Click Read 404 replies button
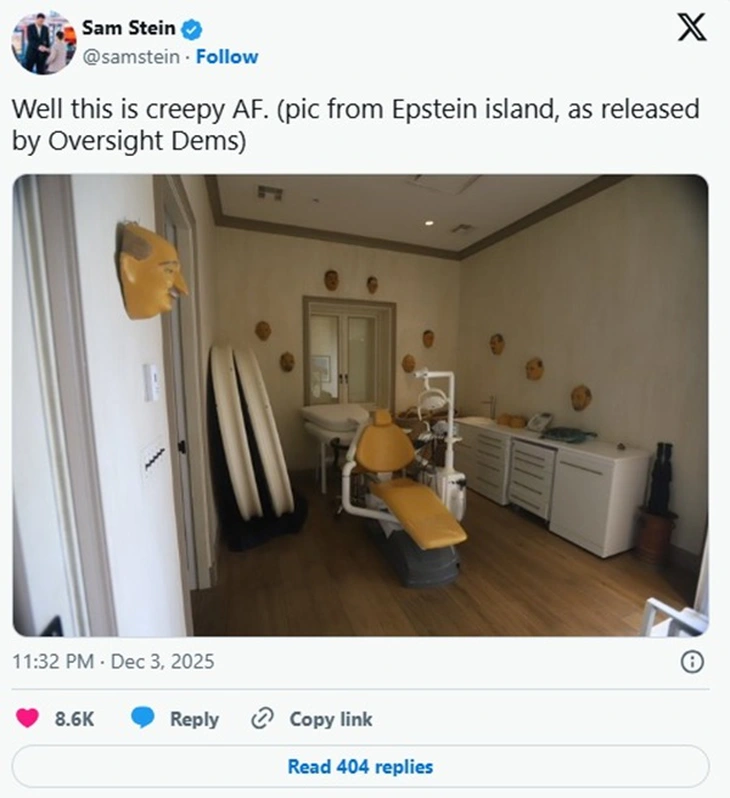 point(360,766)
